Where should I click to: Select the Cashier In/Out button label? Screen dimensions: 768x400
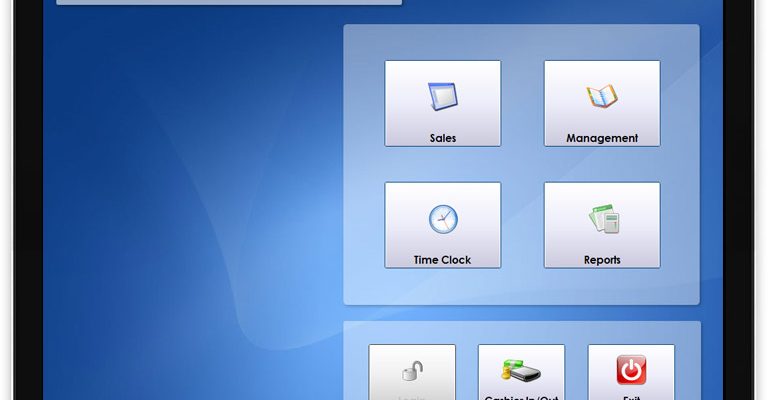(x=521, y=397)
